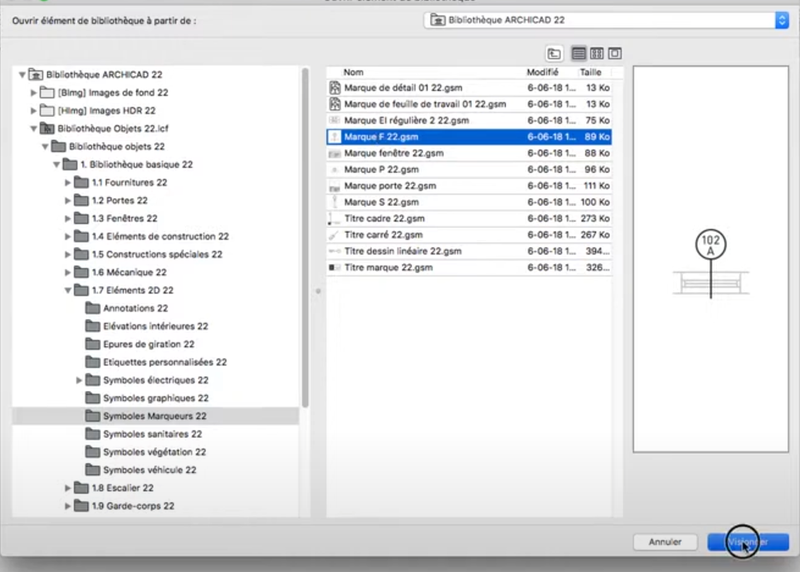
Task: Collapse the Bibliothèque objets 22 folder
Action: (x=45, y=146)
